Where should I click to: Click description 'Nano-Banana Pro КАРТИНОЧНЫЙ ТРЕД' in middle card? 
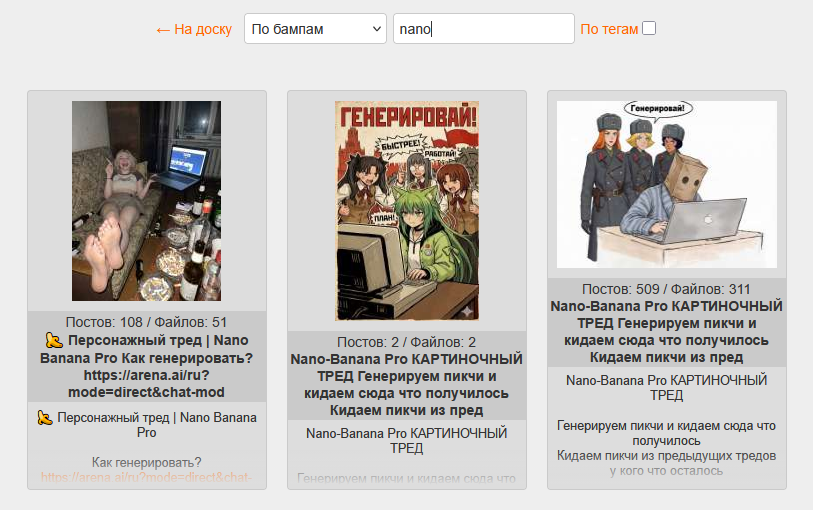(x=406, y=441)
